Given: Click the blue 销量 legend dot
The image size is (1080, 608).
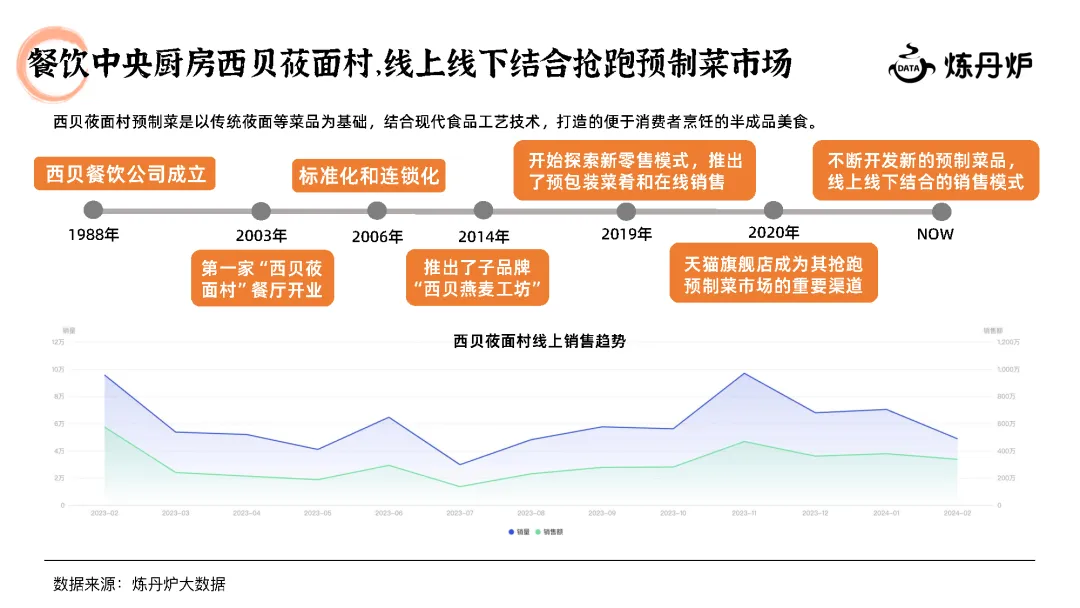Looking at the screenshot, I should click(511, 532).
